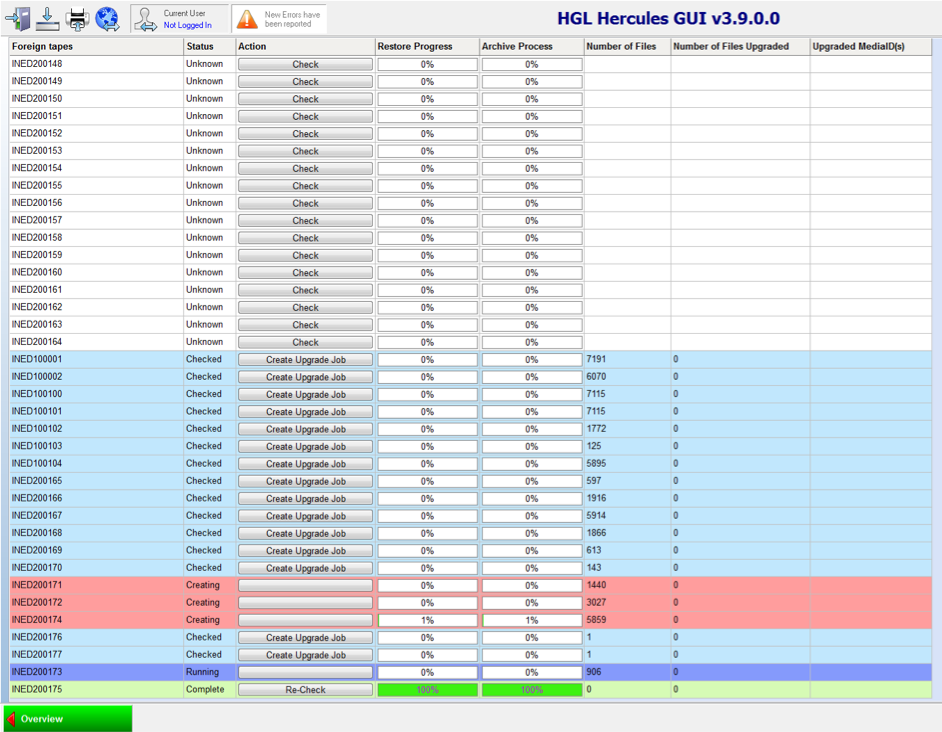Click the Action column header

click(305, 46)
